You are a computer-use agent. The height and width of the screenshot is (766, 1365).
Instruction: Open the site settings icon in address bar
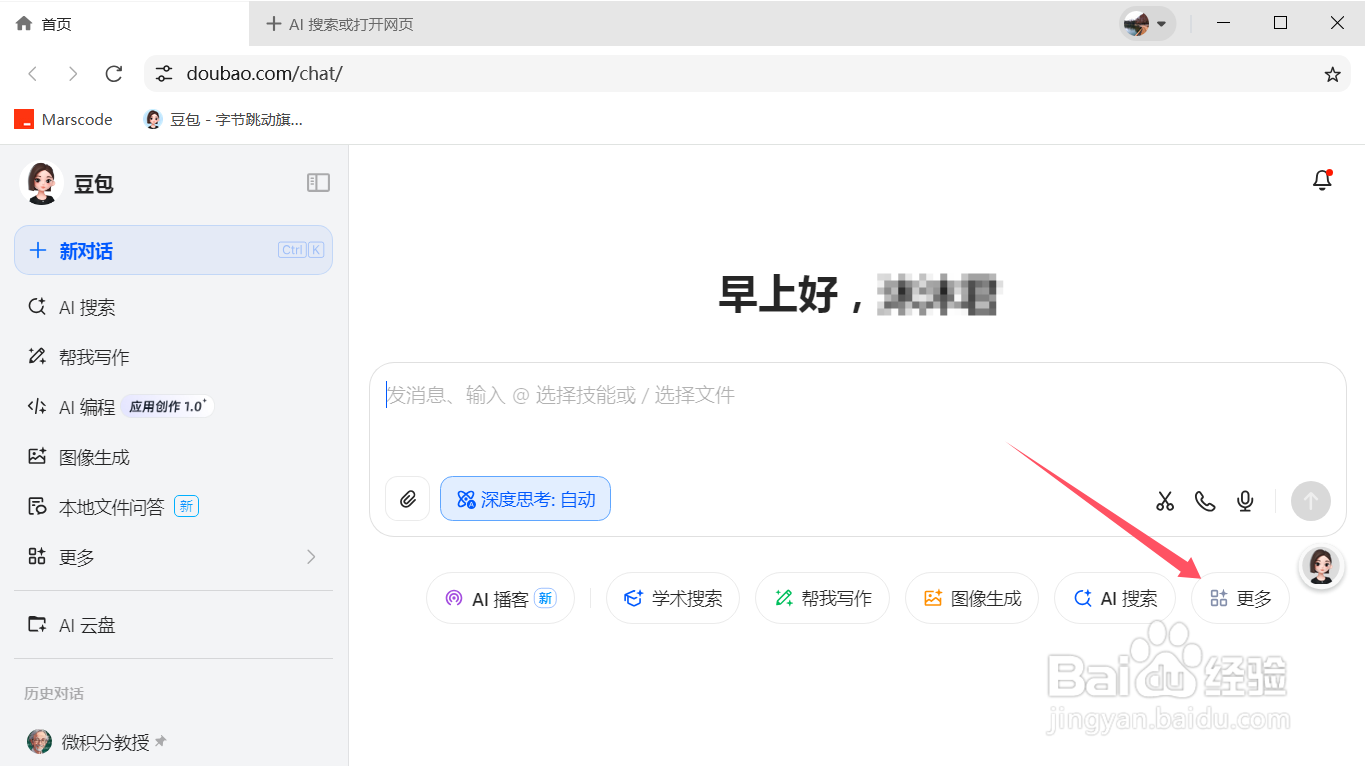click(164, 74)
